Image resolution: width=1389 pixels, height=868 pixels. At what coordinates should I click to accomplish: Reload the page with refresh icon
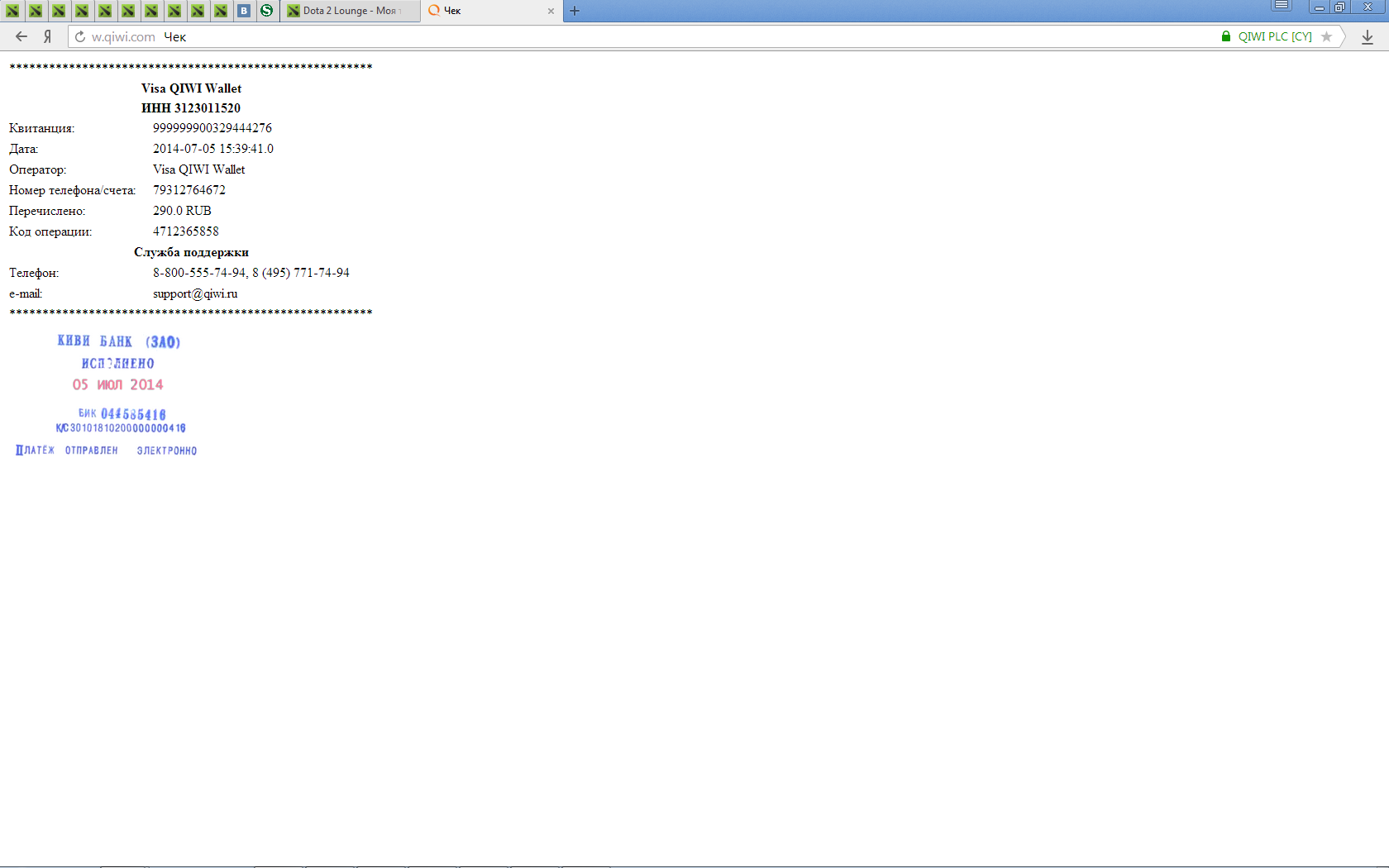[x=80, y=36]
